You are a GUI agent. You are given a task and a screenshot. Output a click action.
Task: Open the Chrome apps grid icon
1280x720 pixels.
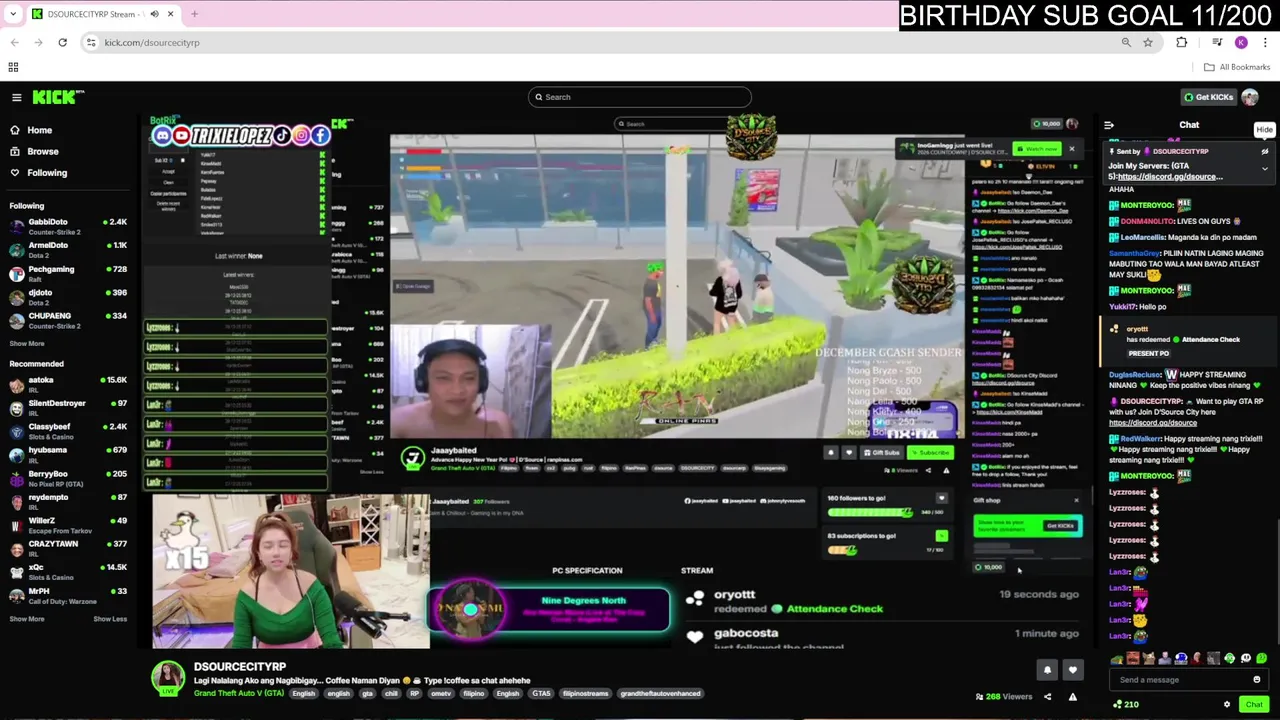coord(13,67)
